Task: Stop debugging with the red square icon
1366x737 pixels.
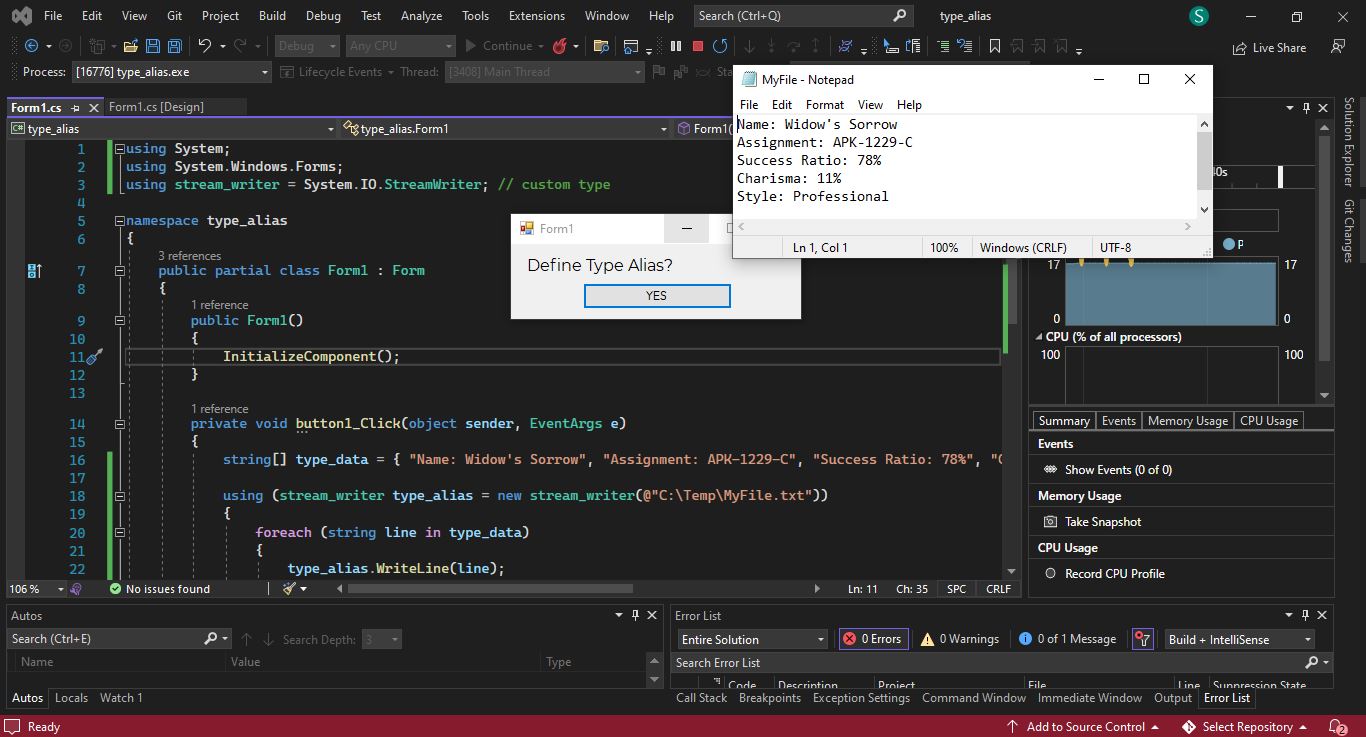Action: 698,46
